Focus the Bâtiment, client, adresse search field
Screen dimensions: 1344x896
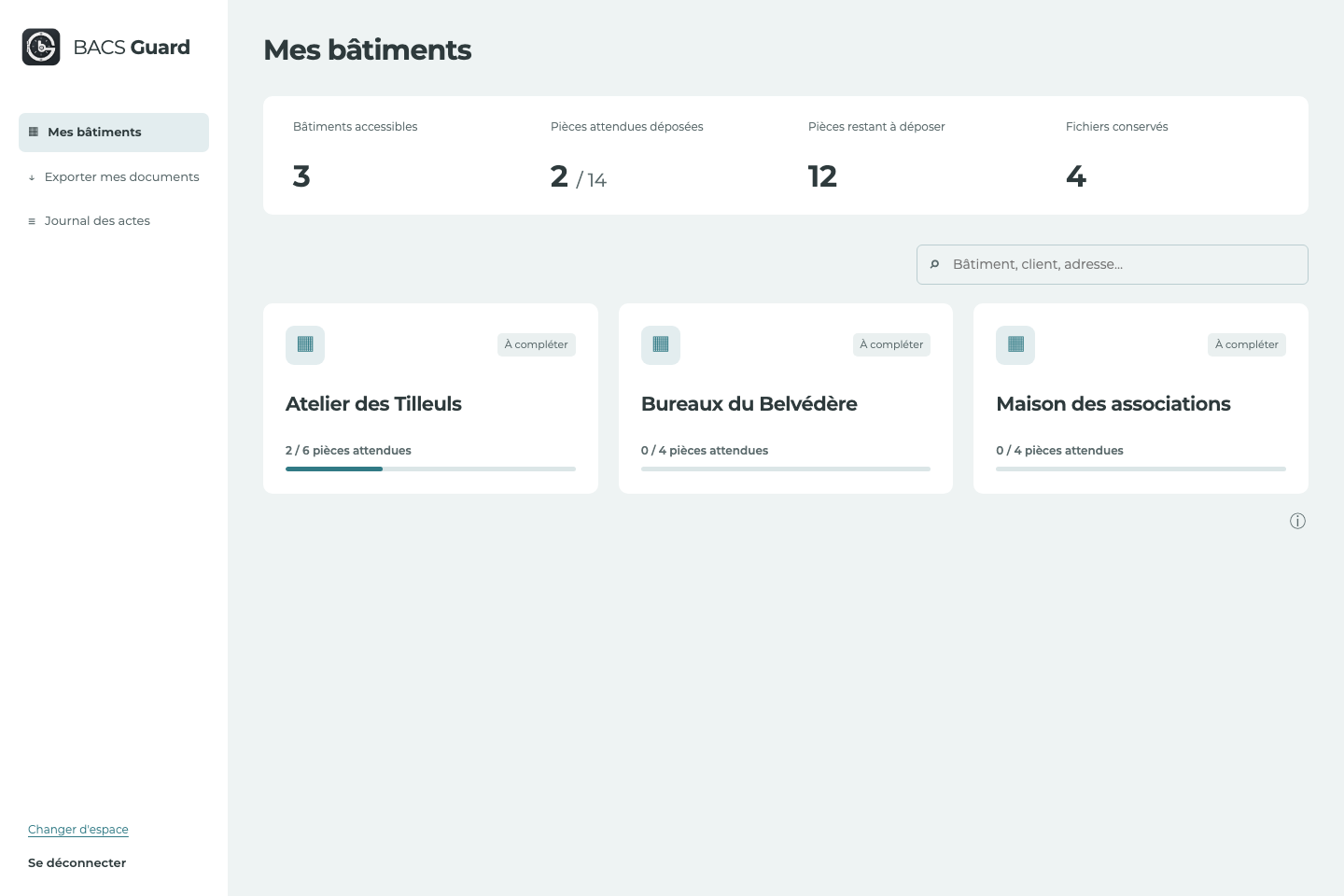point(1113,264)
